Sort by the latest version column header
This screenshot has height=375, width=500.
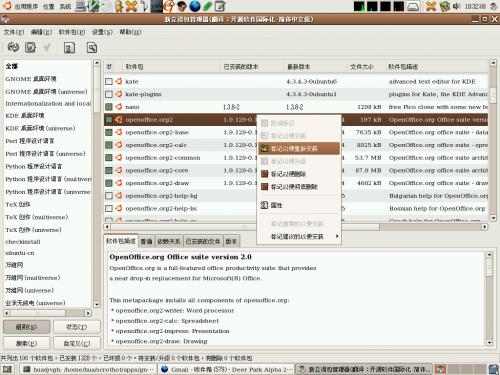(x=315, y=67)
